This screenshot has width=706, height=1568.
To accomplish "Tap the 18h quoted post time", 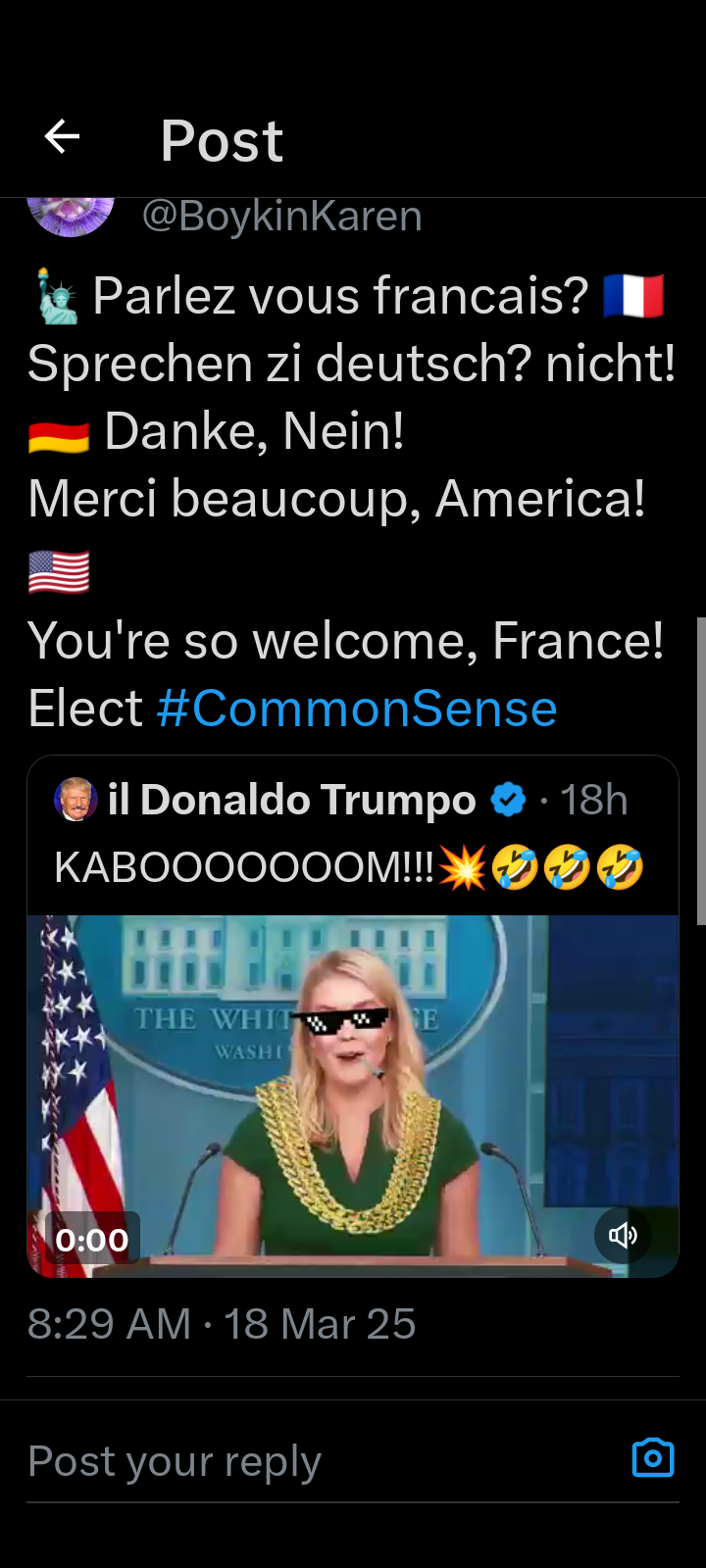I will tap(594, 800).
